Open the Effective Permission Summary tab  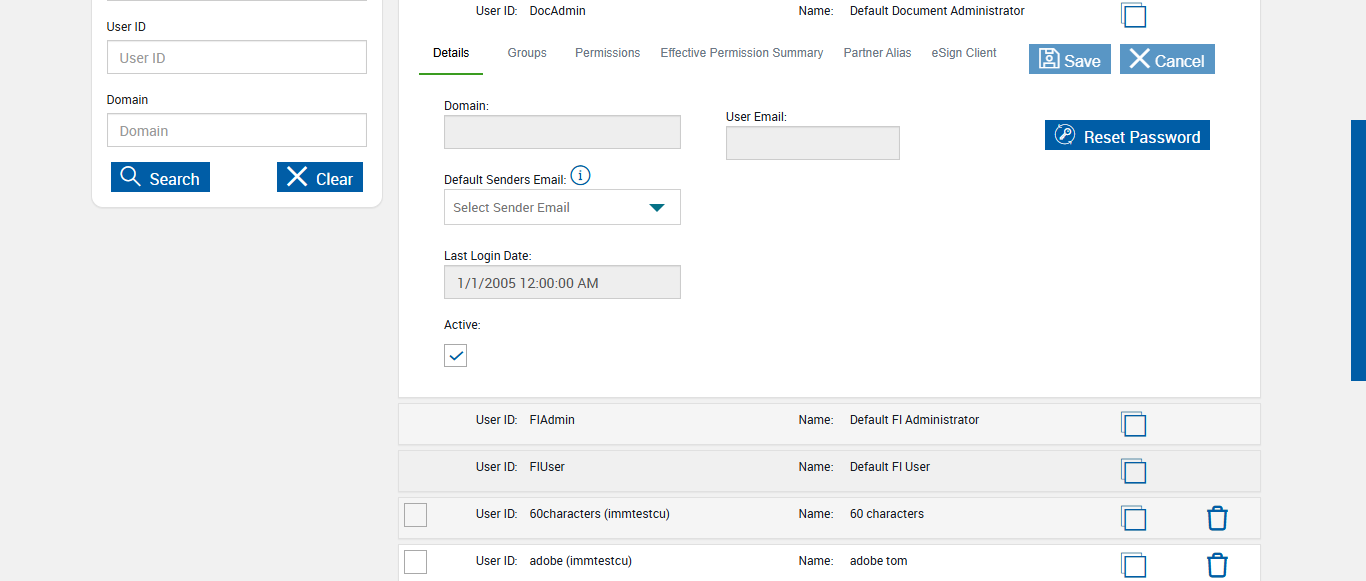(x=741, y=53)
